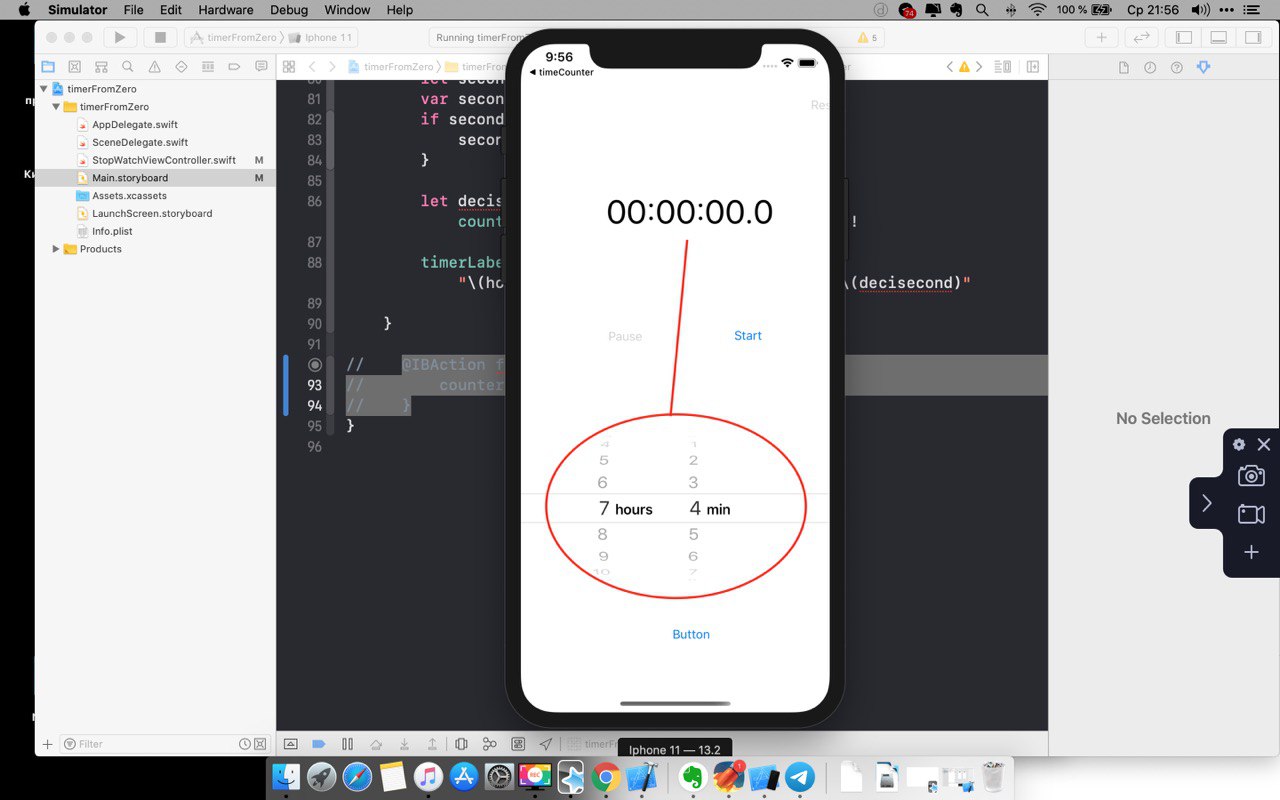This screenshot has height=800, width=1280.
Task: Click the Xcode Stop button
Action: coord(159,37)
